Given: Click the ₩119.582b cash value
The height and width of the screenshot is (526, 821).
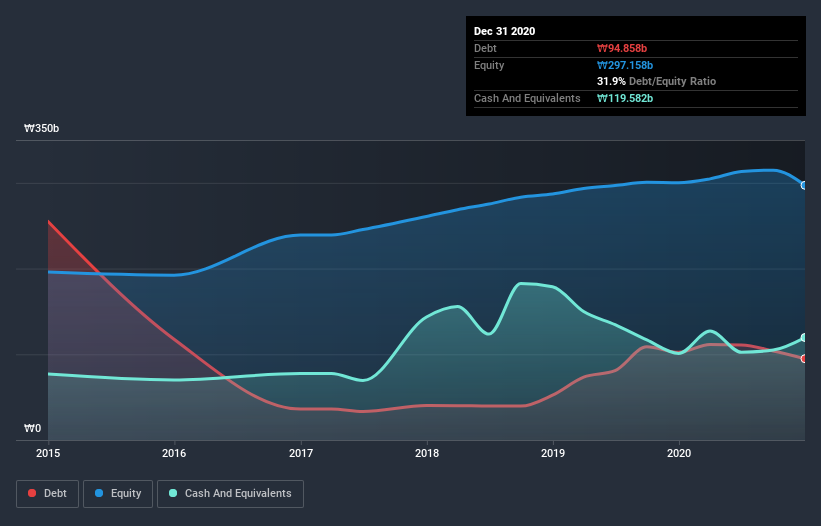Looking at the screenshot, I should click(x=625, y=98).
